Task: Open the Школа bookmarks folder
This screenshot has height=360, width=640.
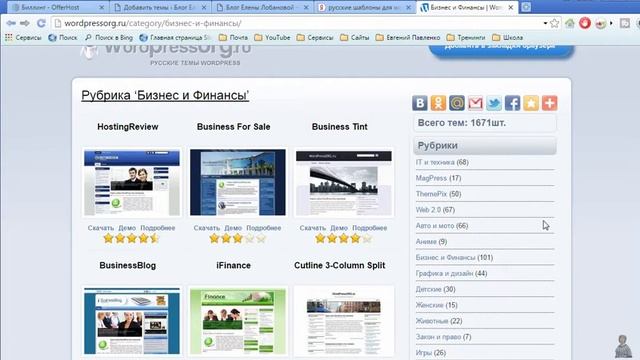Action: click(507, 38)
